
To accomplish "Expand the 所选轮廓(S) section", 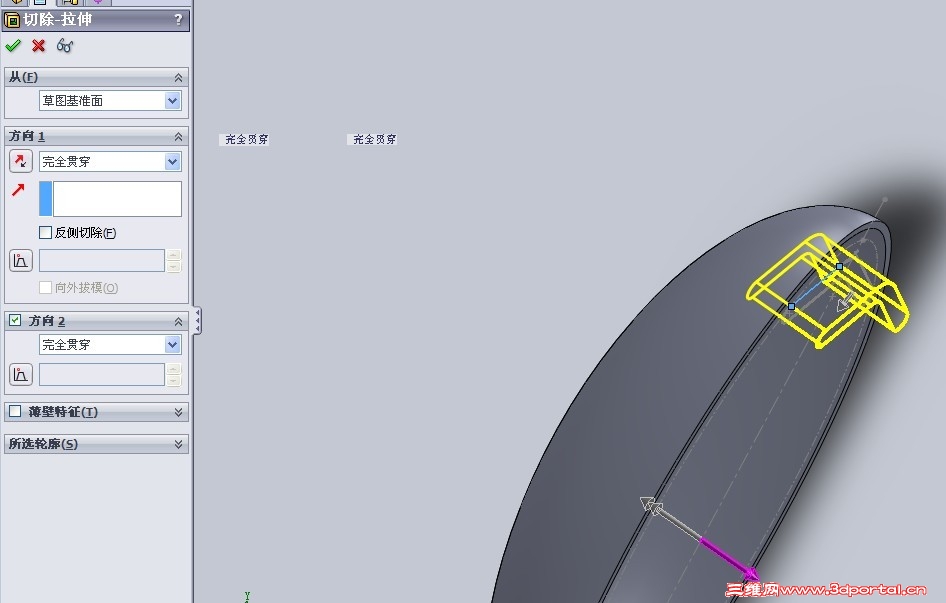I will tap(179, 444).
